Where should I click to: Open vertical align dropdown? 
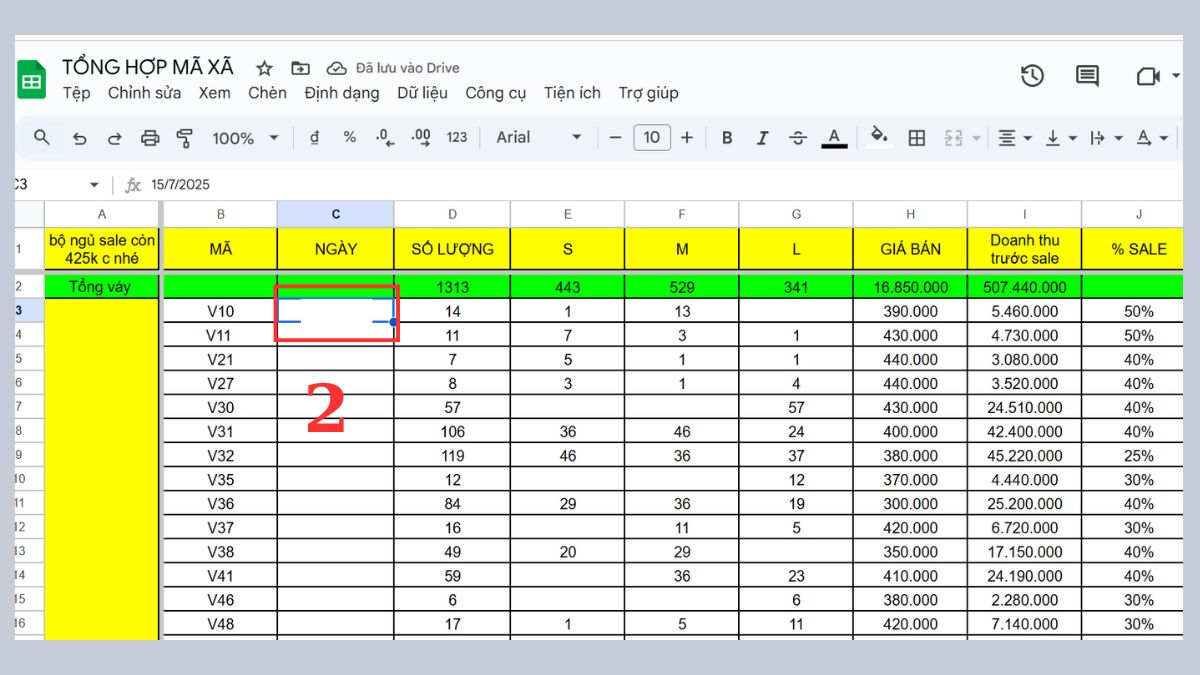[x=1061, y=138]
